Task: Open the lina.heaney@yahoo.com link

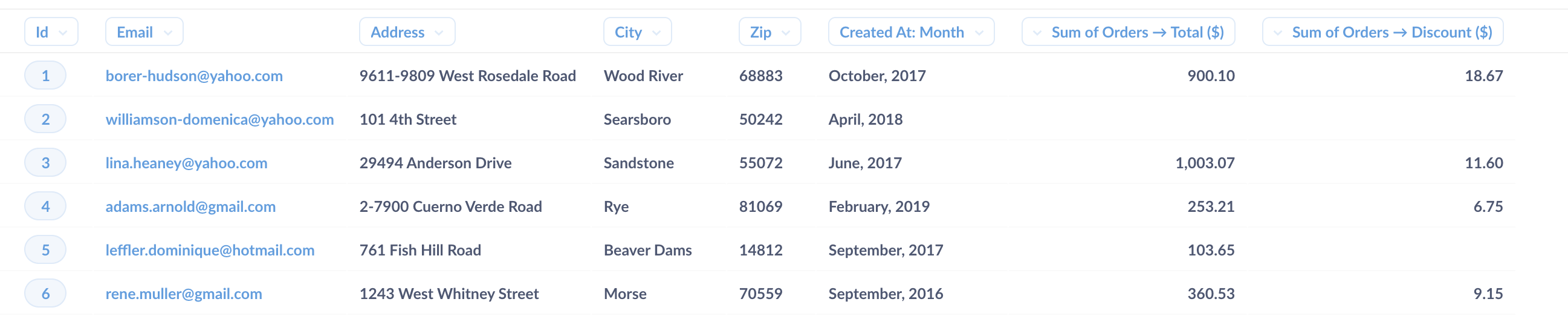Action: tap(186, 163)
